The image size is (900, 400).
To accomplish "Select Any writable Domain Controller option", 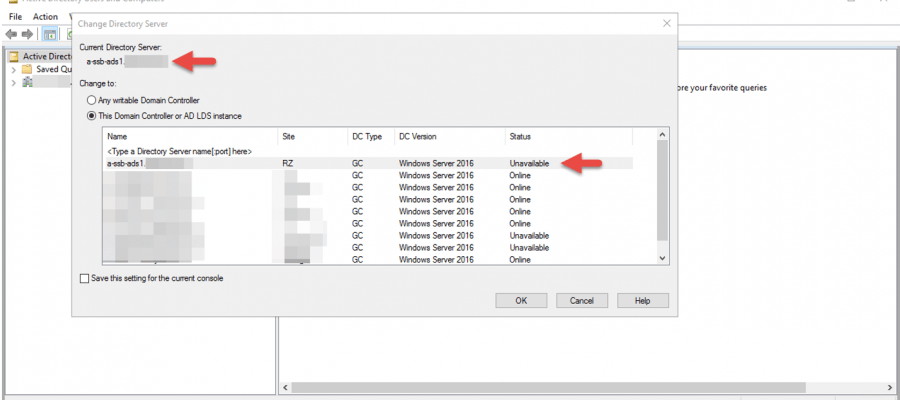I will [x=92, y=99].
